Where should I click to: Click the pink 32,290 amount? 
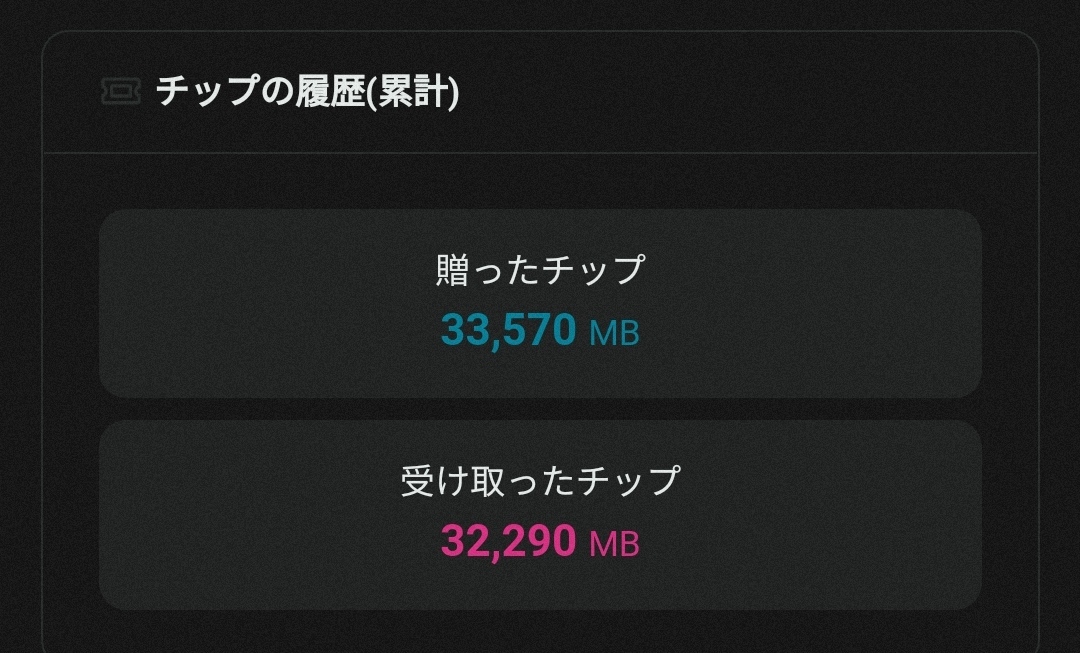coord(508,541)
